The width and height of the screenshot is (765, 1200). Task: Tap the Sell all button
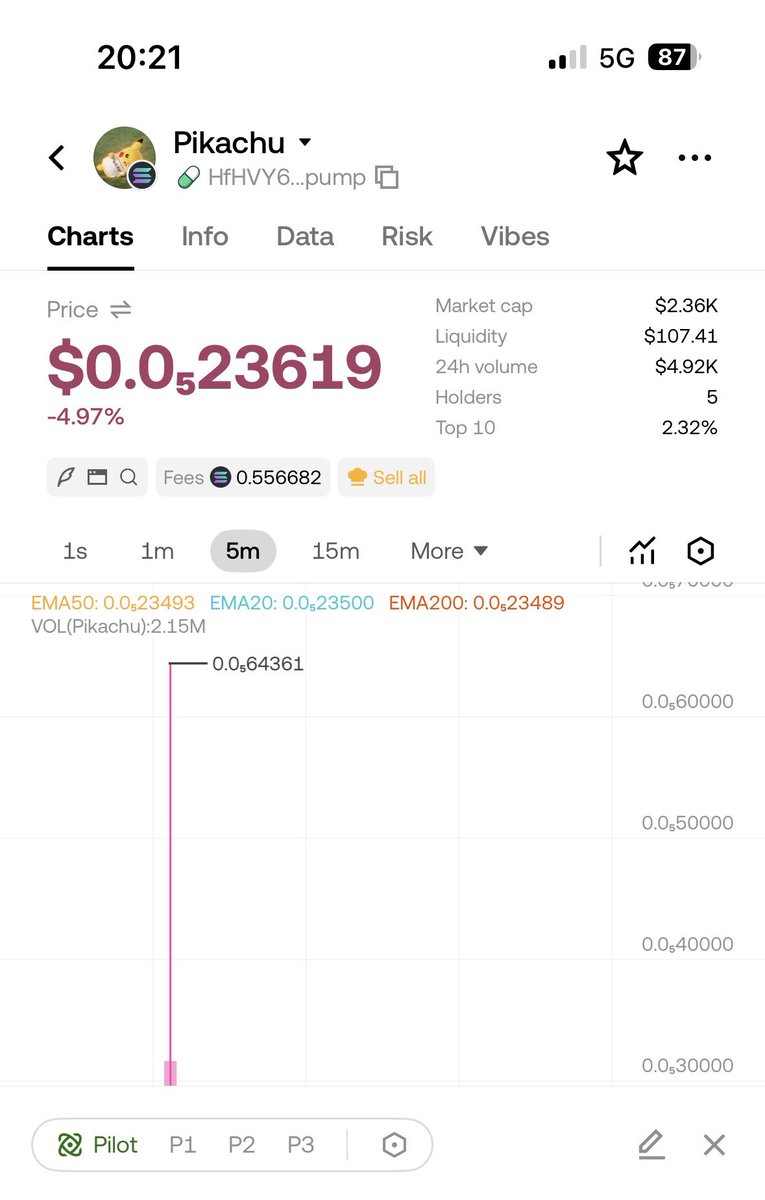[x=386, y=478]
